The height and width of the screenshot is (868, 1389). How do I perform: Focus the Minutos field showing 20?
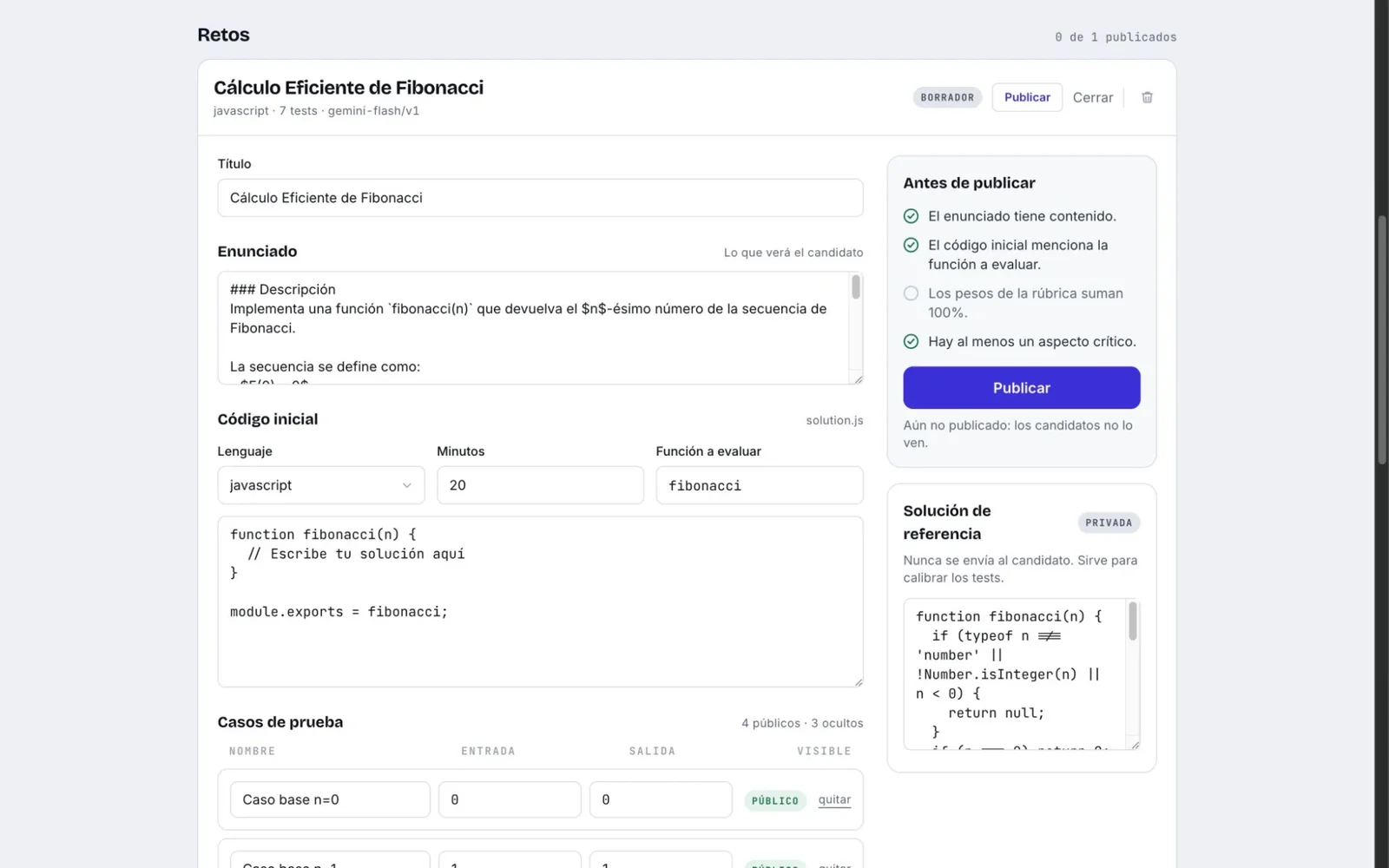pos(540,485)
